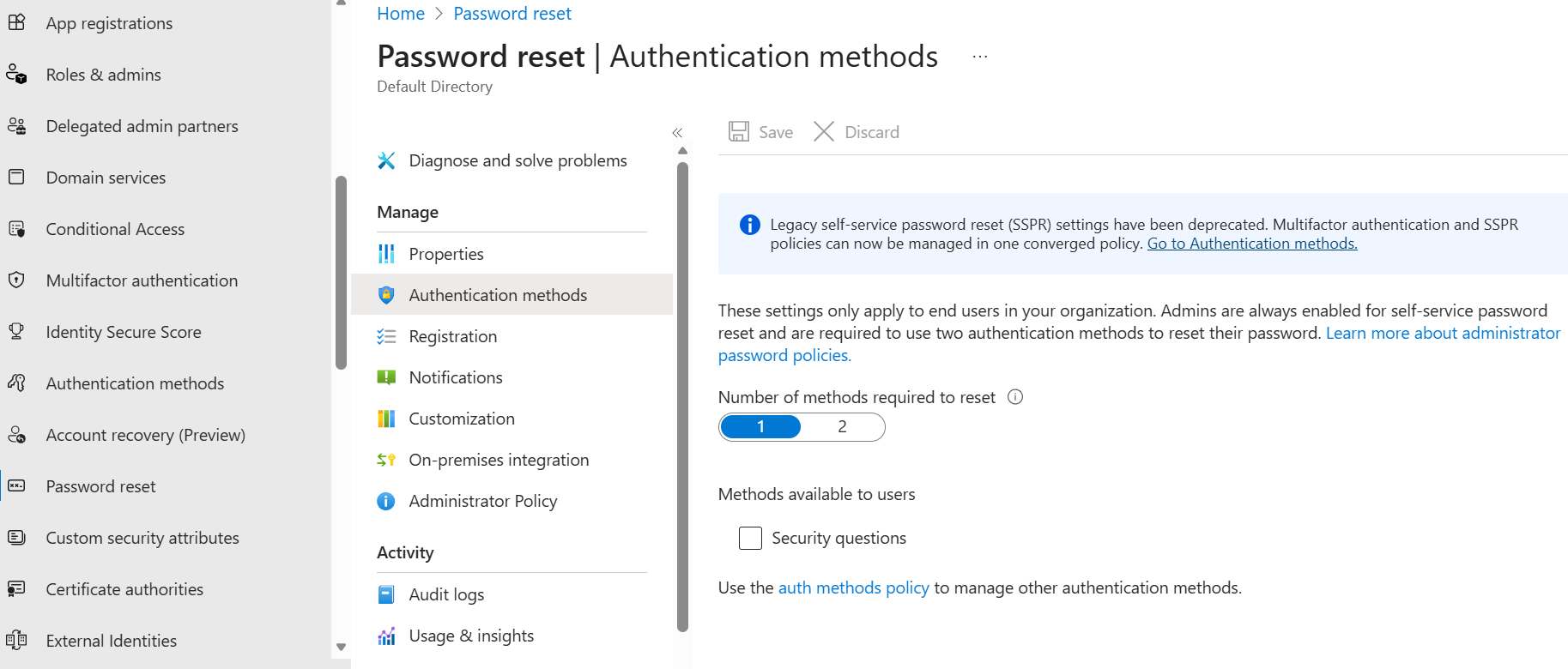Click the Diagnose and solve problems wrench icon
The height and width of the screenshot is (669, 1568).
pos(386,160)
